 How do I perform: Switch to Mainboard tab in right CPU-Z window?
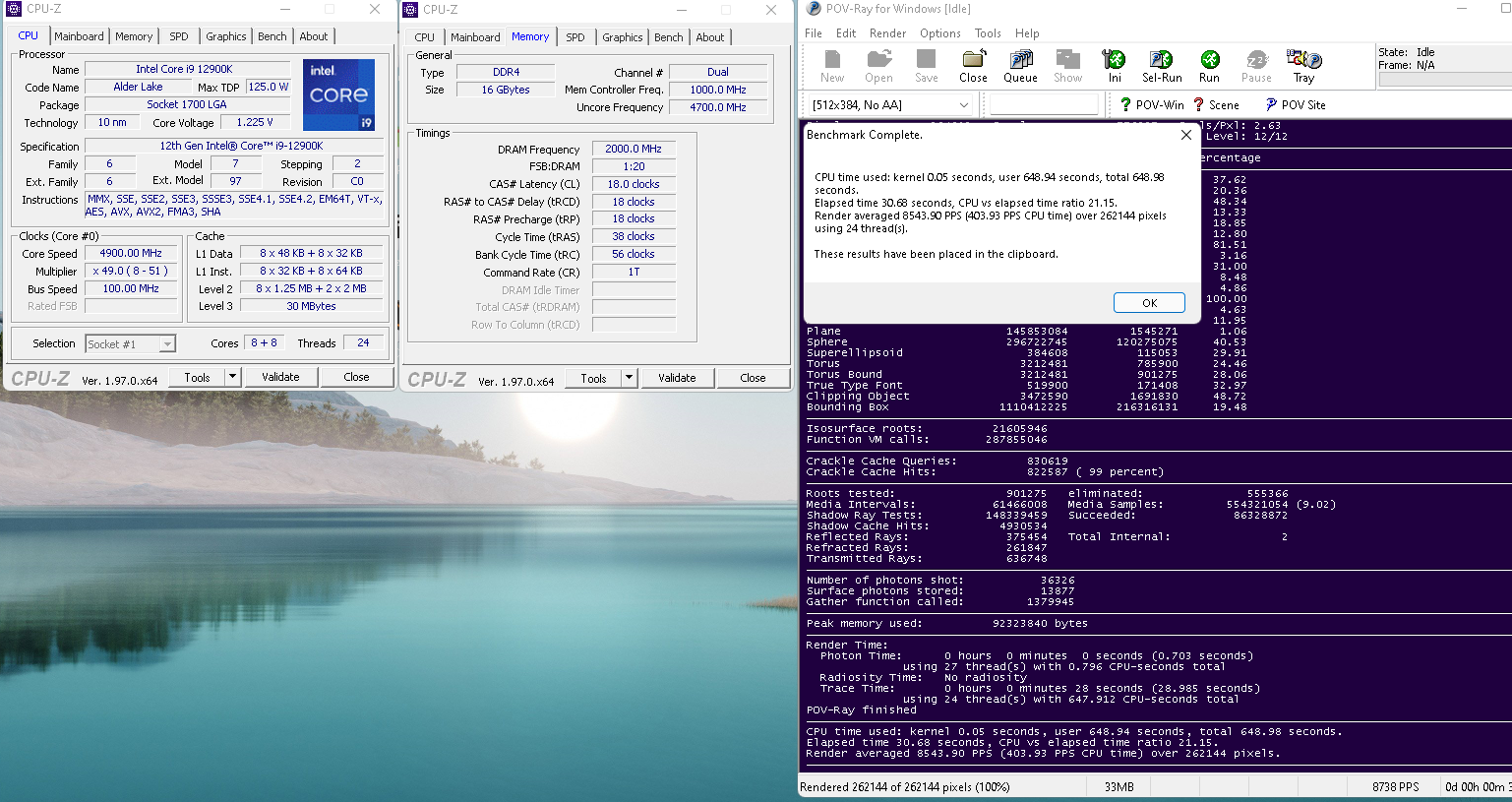point(475,37)
